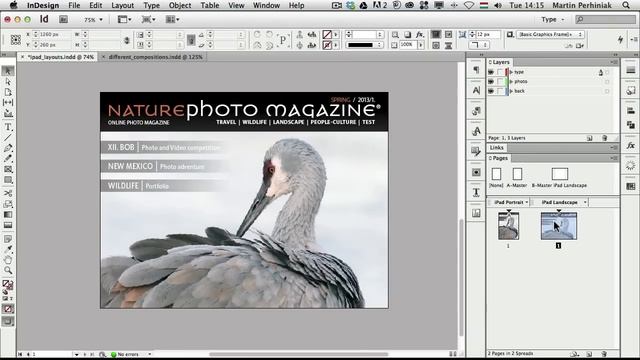Select the Type tool
This screenshot has width=640, height=360.
(8, 127)
